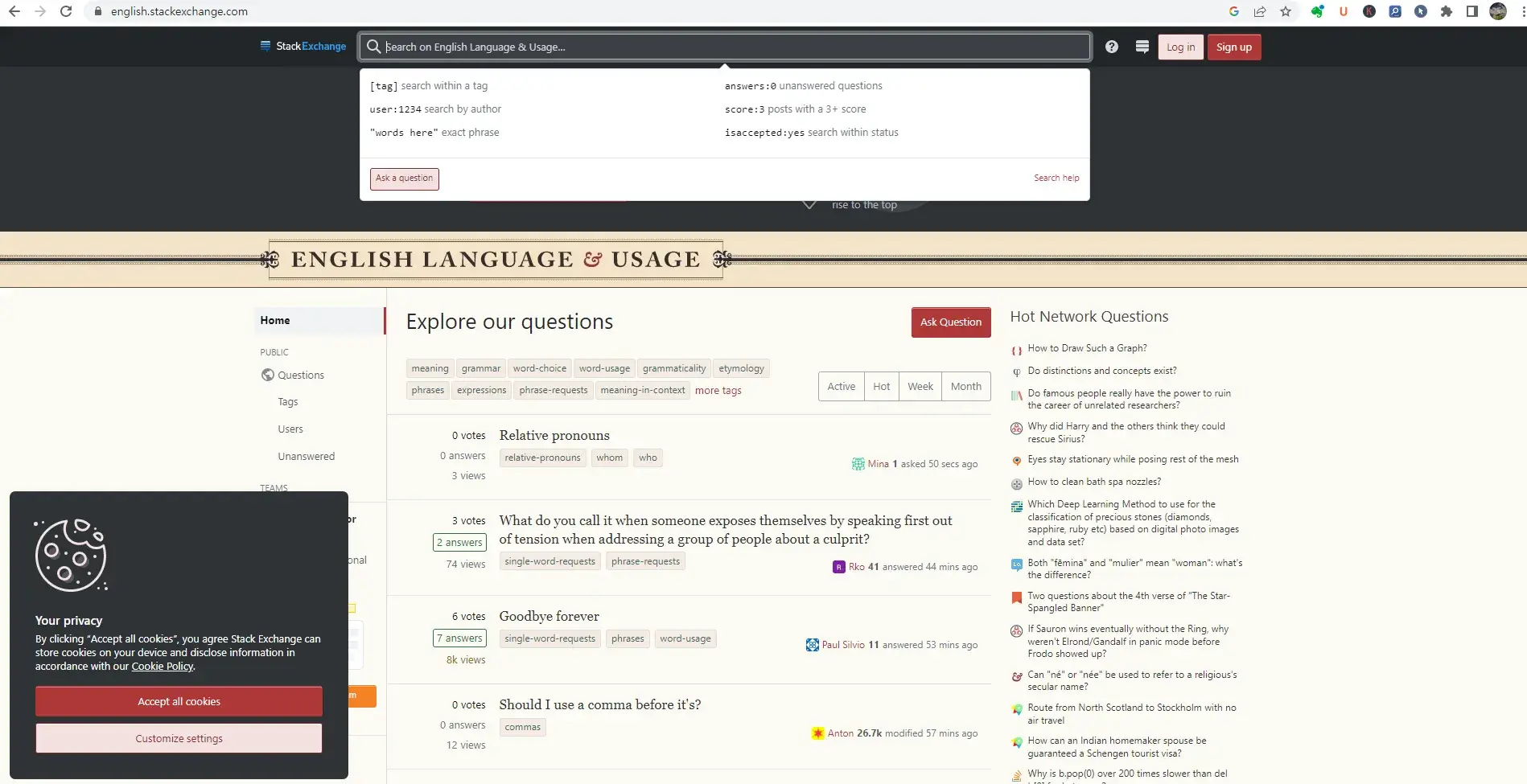The height and width of the screenshot is (784, 1527).
Task: Click site icon beside 'Eyes stay stationary' question
Action: (x=1017, y=461)
